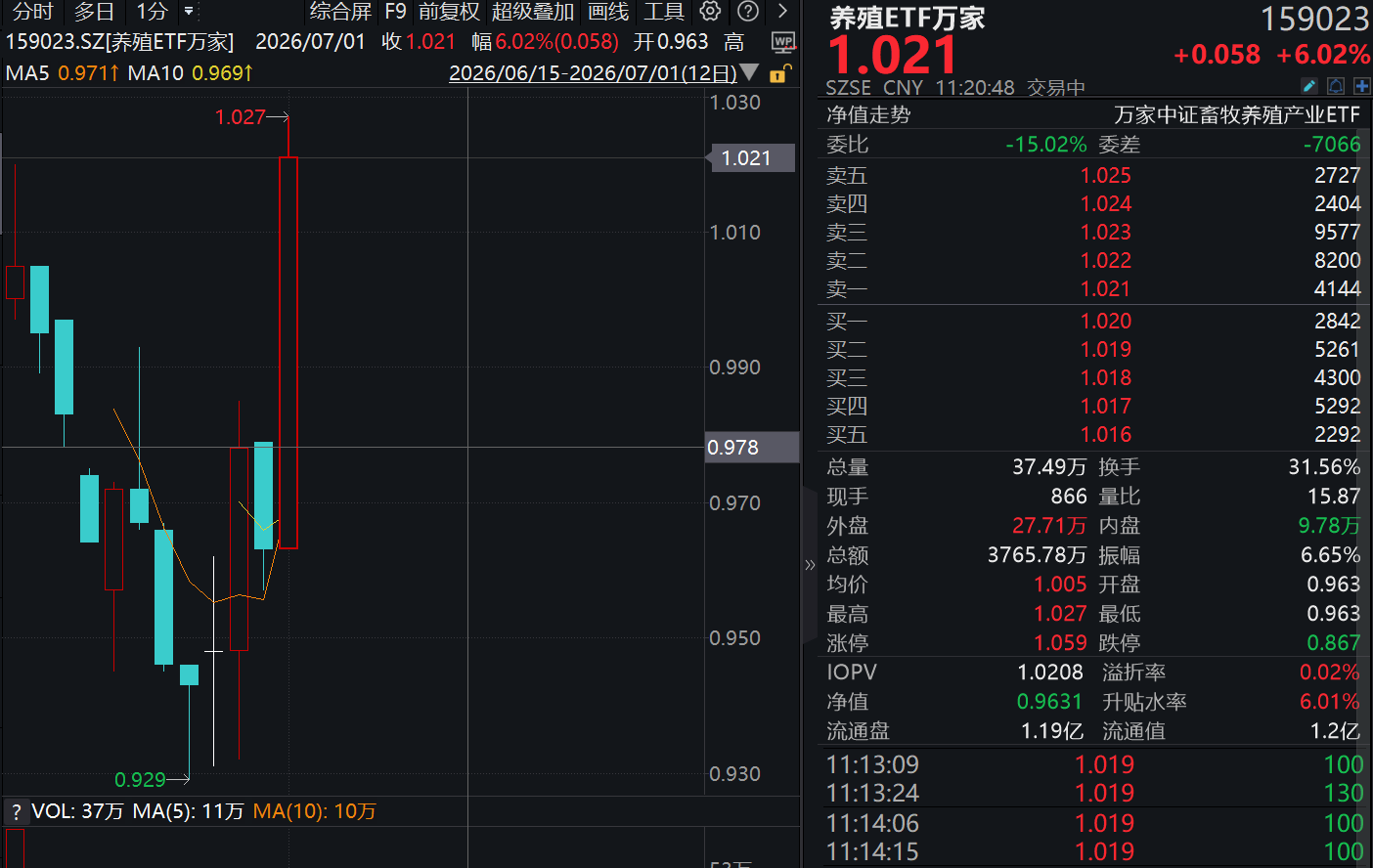Screen dimensions: 1373x868
Task: Open the 超级叠加 overlay menu
Action: pos(532,12)
